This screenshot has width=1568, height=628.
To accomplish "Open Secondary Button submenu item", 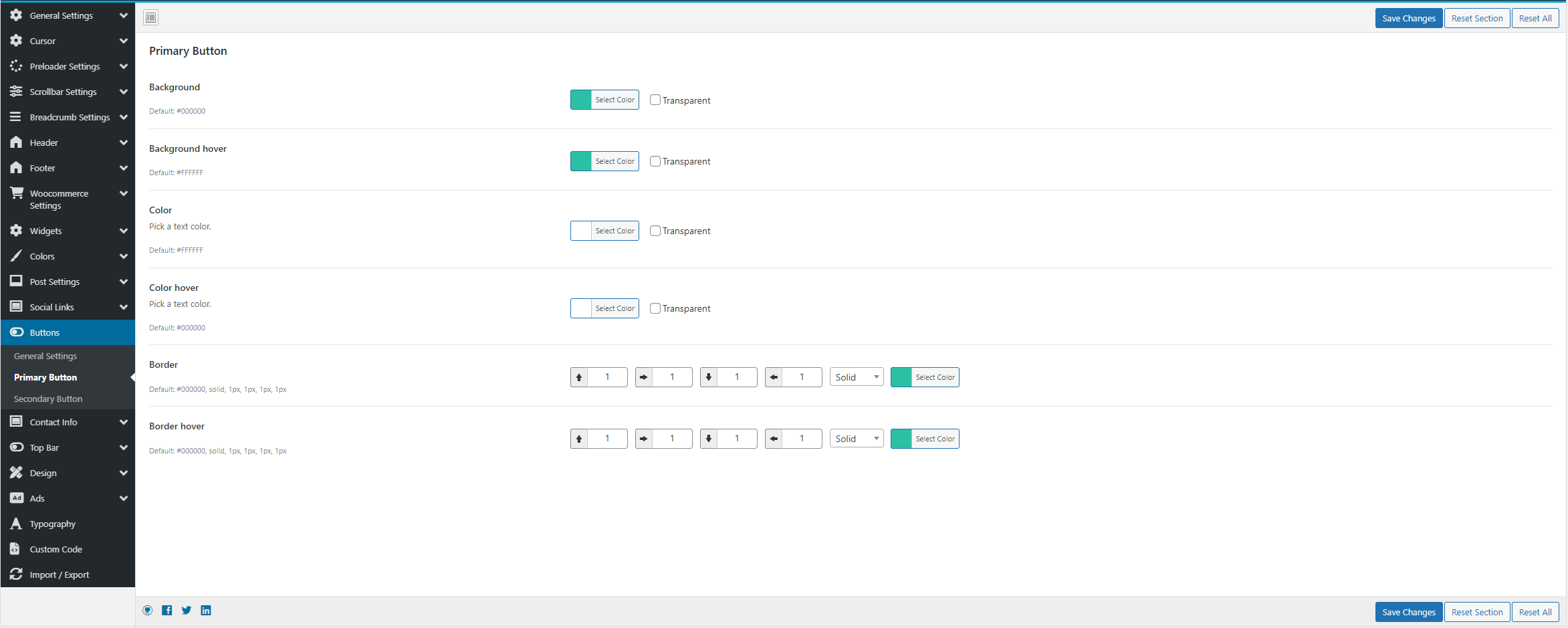I will tap(48, 399).
